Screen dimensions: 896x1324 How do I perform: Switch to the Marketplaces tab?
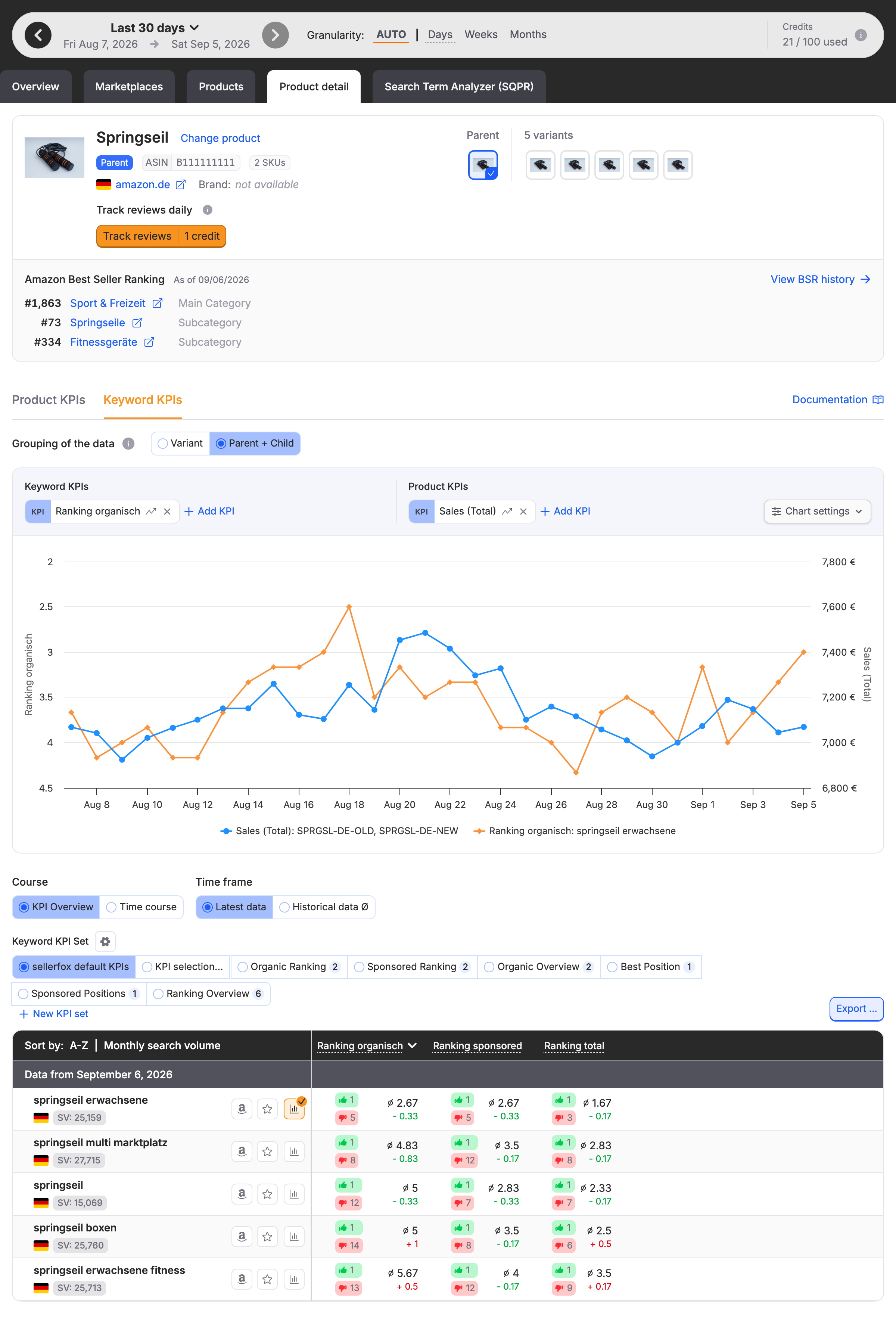tap(129, 87)
